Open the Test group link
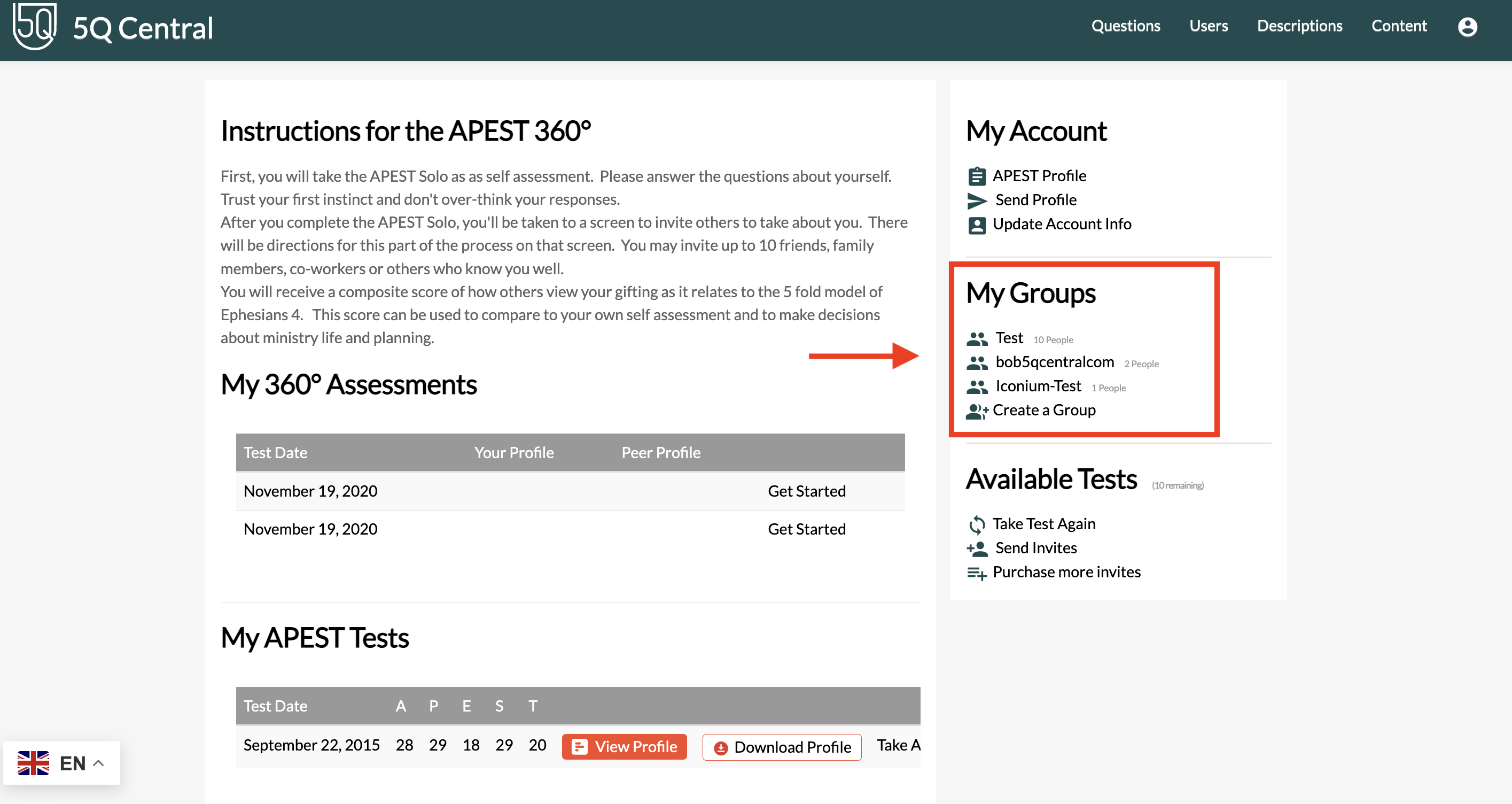 1009,338
